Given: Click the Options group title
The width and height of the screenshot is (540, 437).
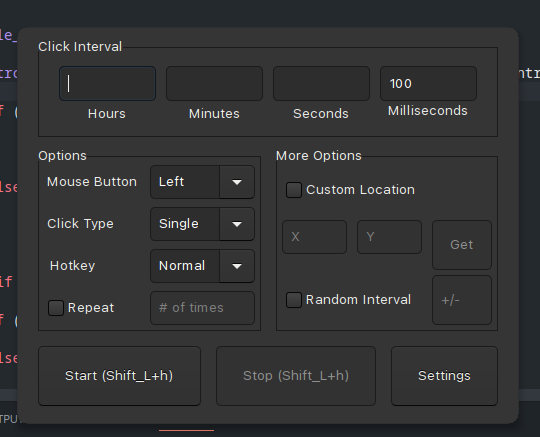Looking at the screenshot, I should (62, 156).
